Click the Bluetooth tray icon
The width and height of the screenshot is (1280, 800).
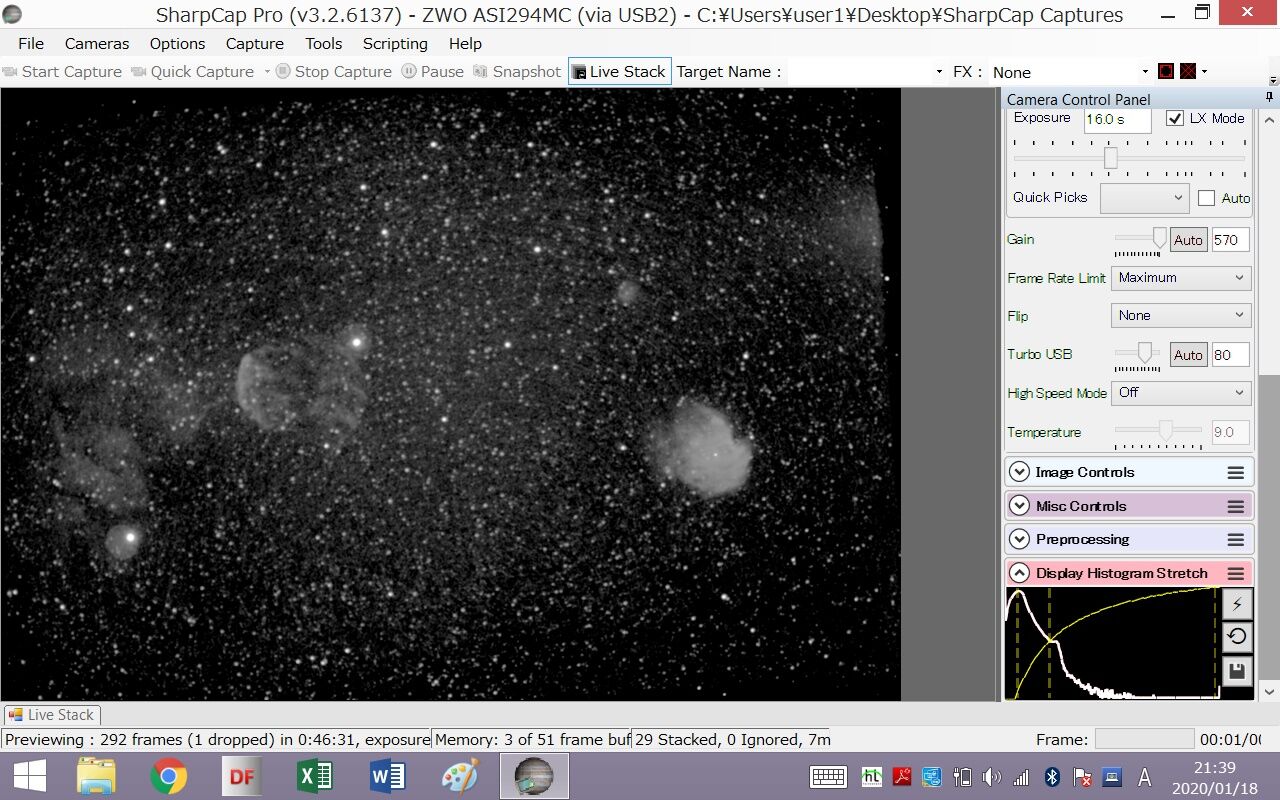[x=1052, y=777]
